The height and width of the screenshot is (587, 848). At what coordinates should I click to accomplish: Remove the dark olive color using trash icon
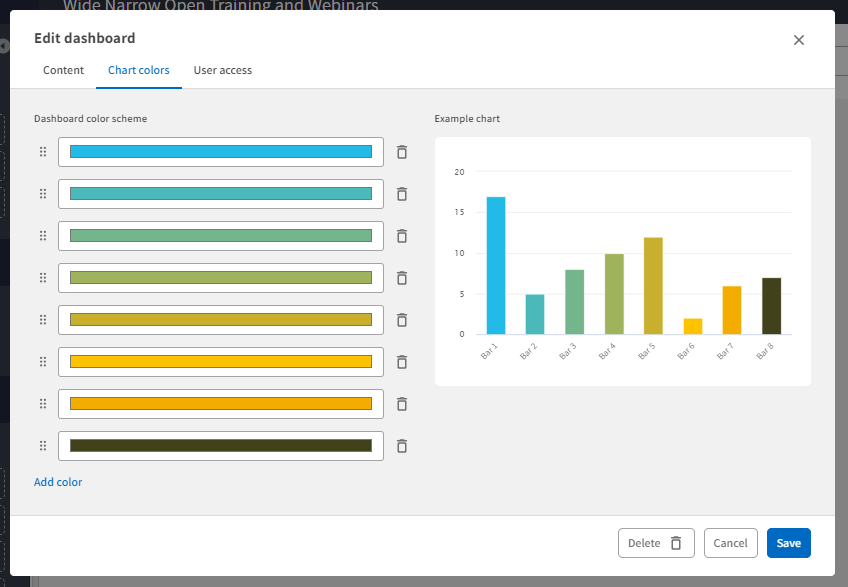coord(402,446)
